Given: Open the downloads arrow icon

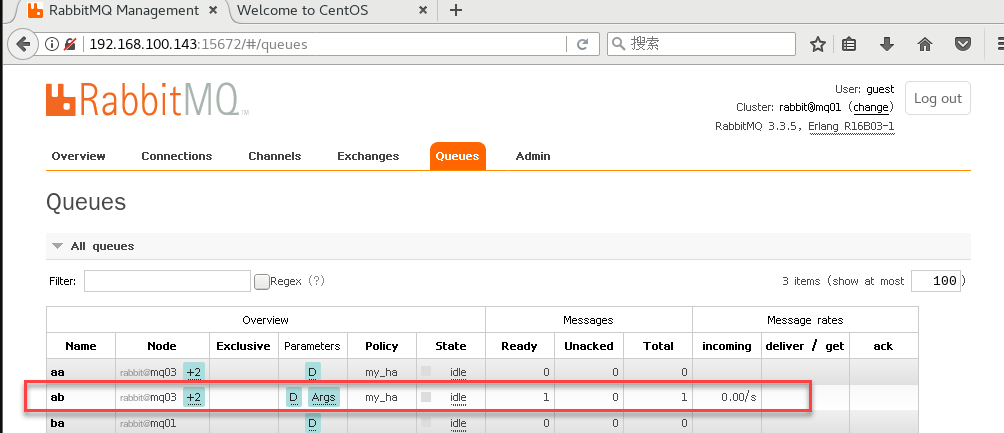Looking at the screenshot, I should tap(886, 44).
